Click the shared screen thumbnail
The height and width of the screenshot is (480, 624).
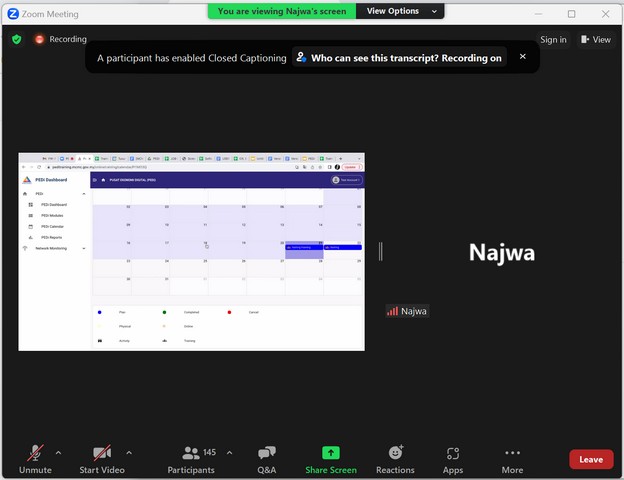(191, 252)
